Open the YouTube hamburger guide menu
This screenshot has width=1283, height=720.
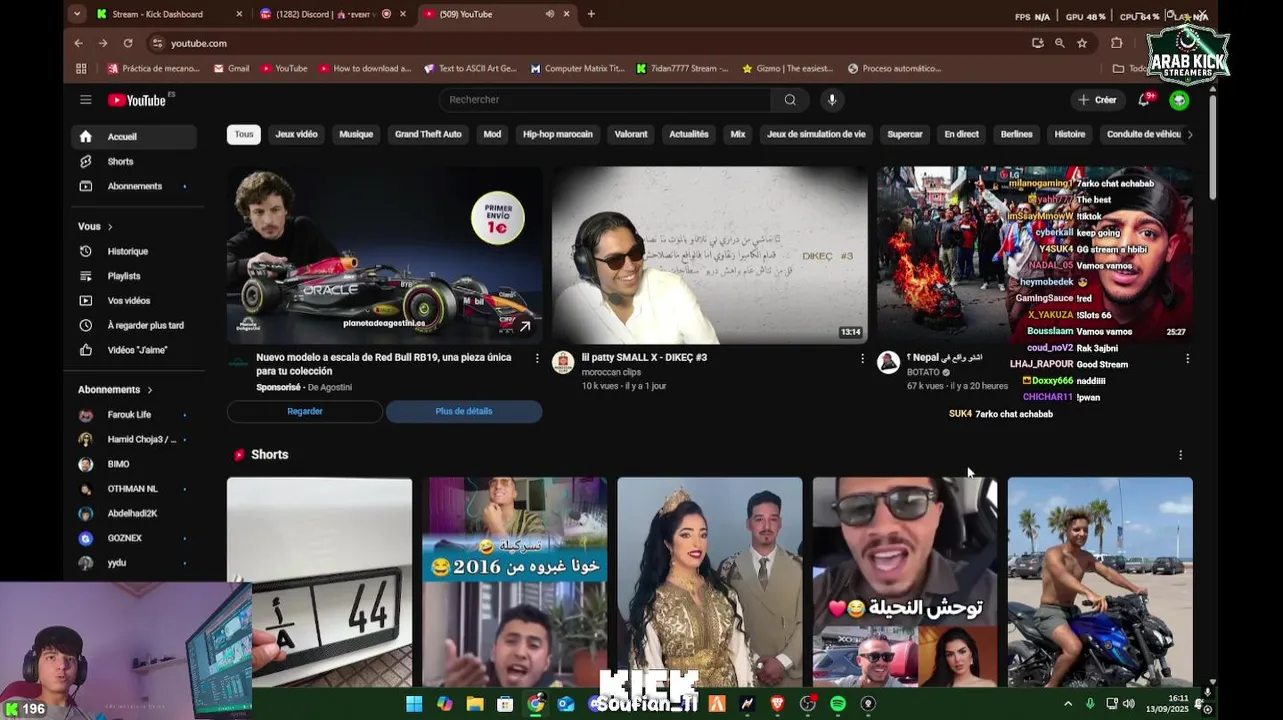point(86,100)
